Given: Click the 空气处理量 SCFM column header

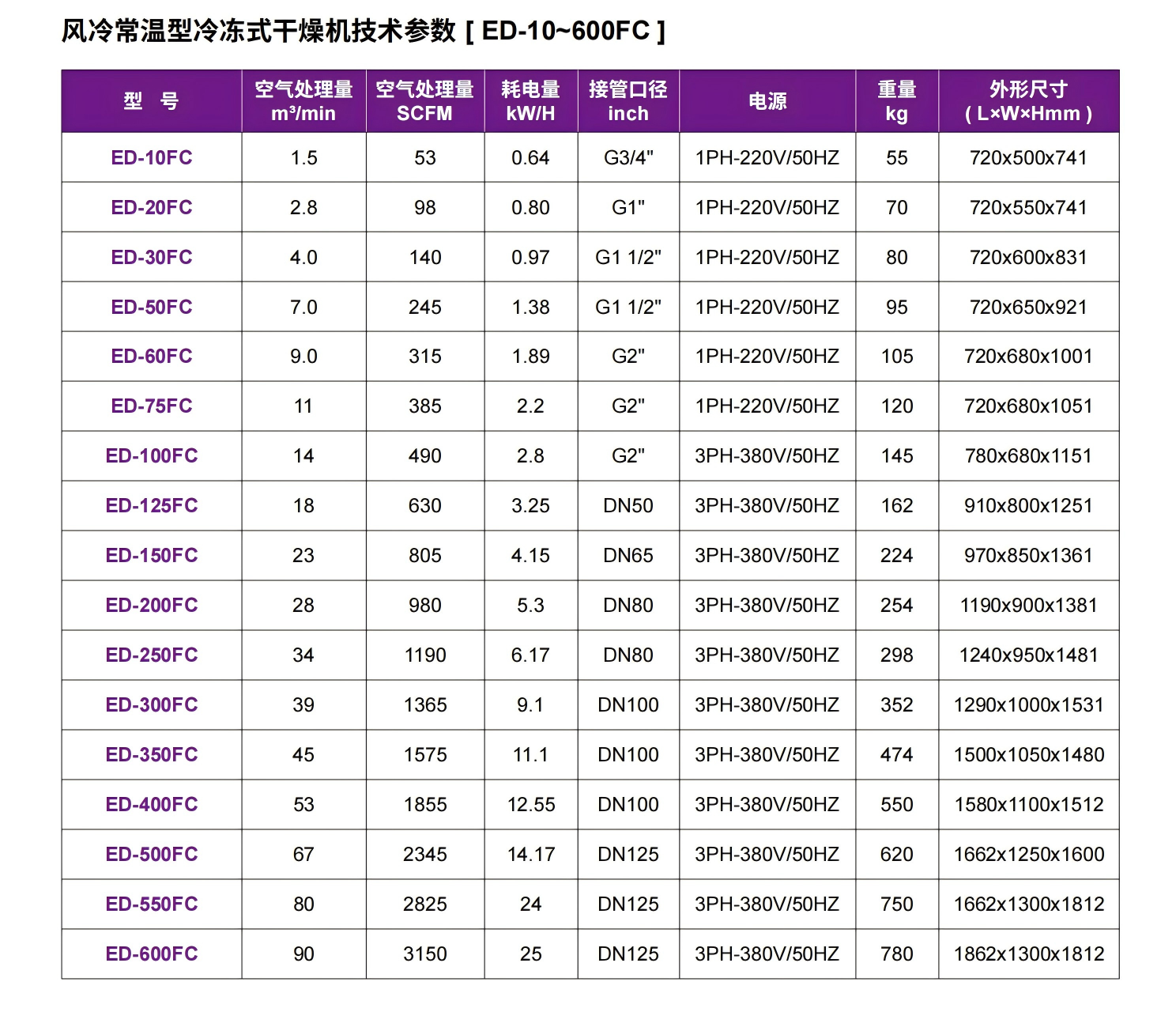Looking at the screenshot, I should pyautogui.click(x=424, y=101).
